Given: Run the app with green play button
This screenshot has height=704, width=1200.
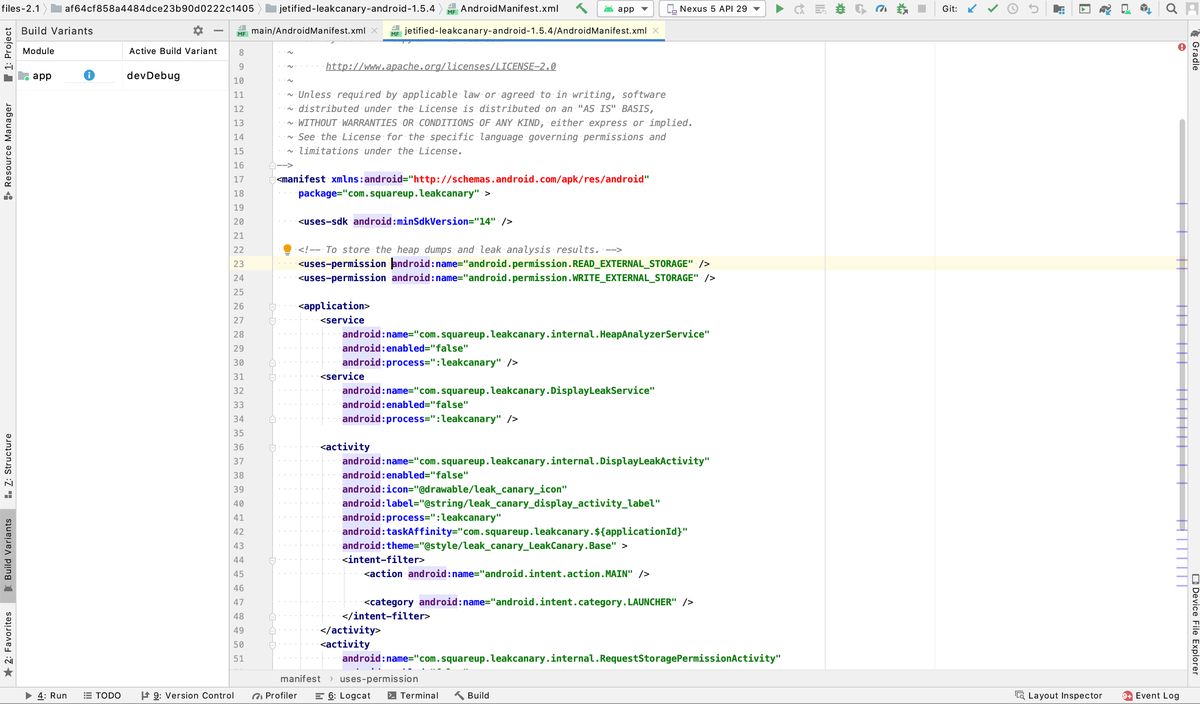Looking at the screenshot, I should coord(780,9).
